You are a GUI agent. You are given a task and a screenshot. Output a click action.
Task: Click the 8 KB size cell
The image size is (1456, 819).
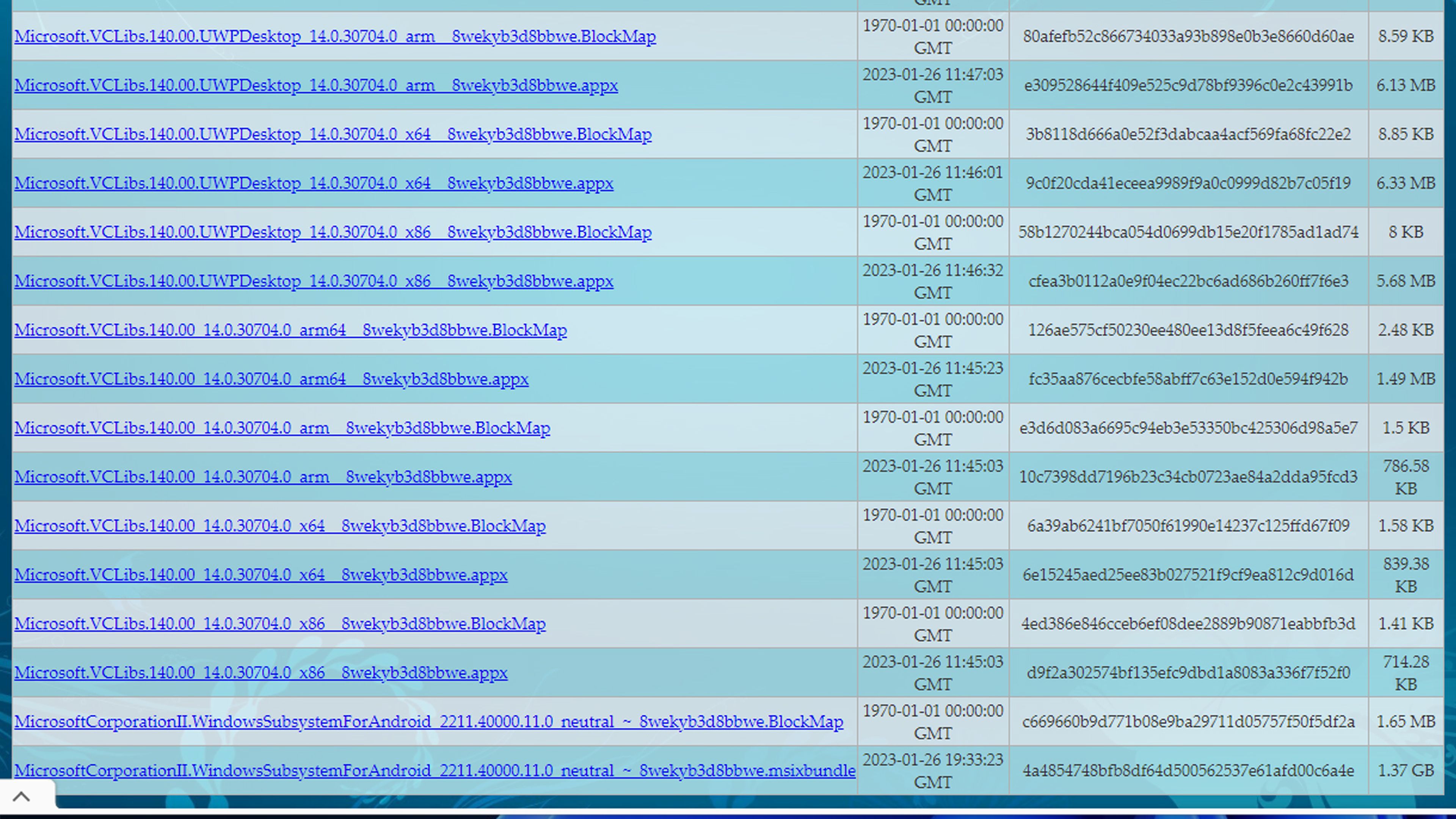[1406, 232]
